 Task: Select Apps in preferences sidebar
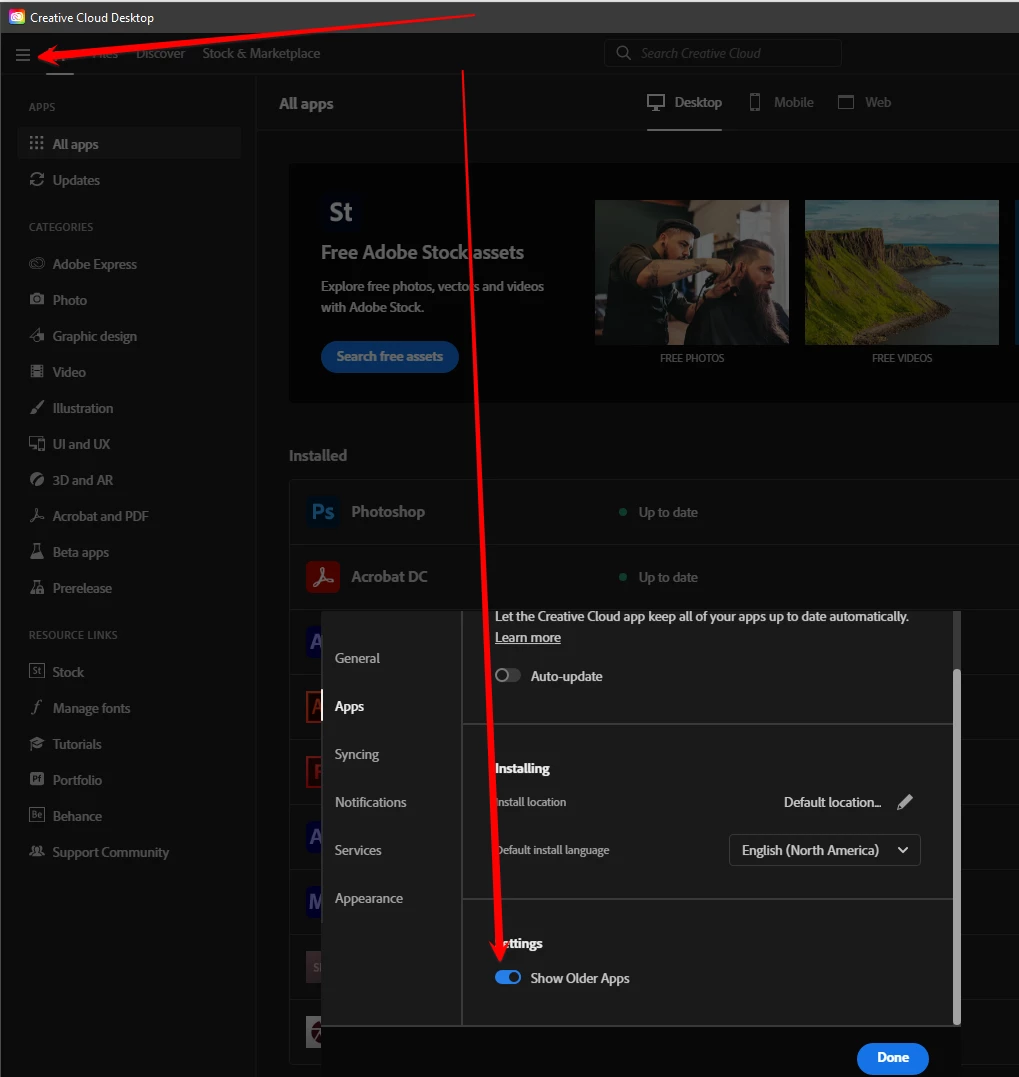pyautogui.click(x=350, y=706)
